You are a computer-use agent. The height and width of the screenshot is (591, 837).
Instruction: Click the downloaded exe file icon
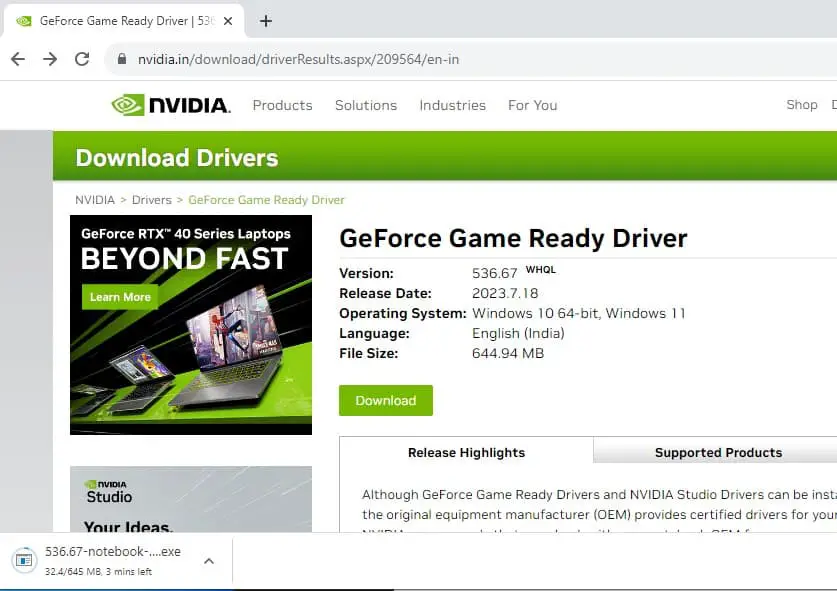23,561
